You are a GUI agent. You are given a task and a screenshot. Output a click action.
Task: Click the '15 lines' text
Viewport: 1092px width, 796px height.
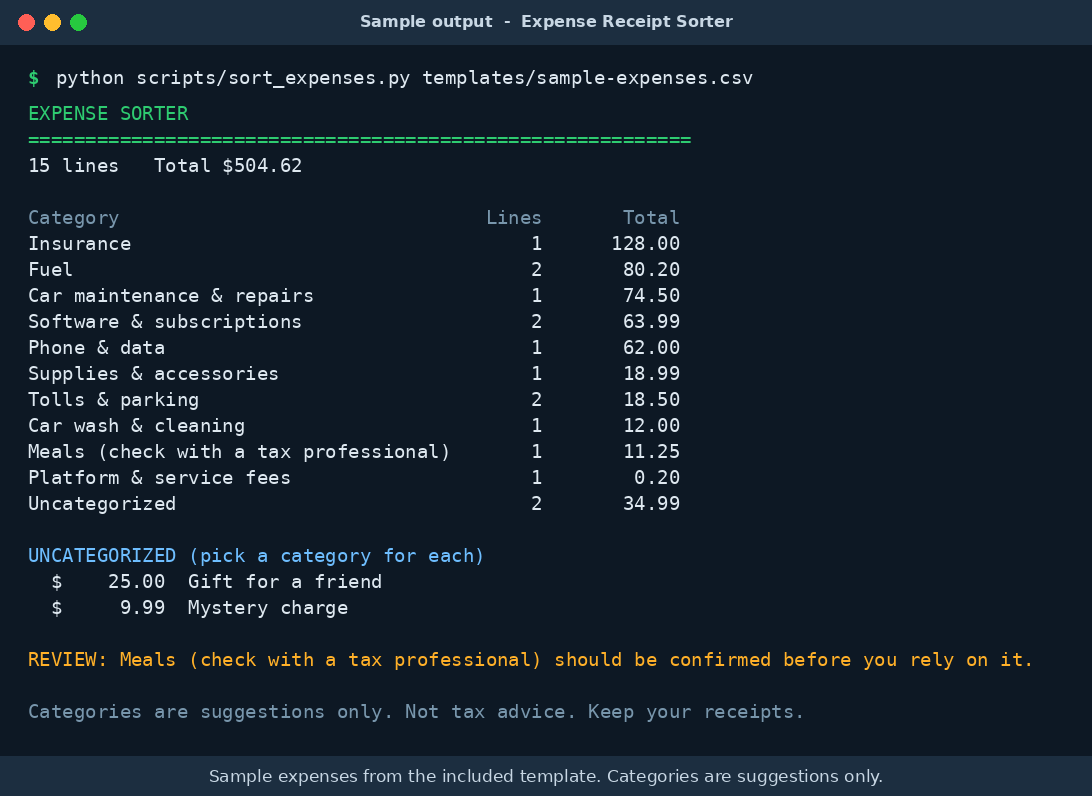(73, 166)
